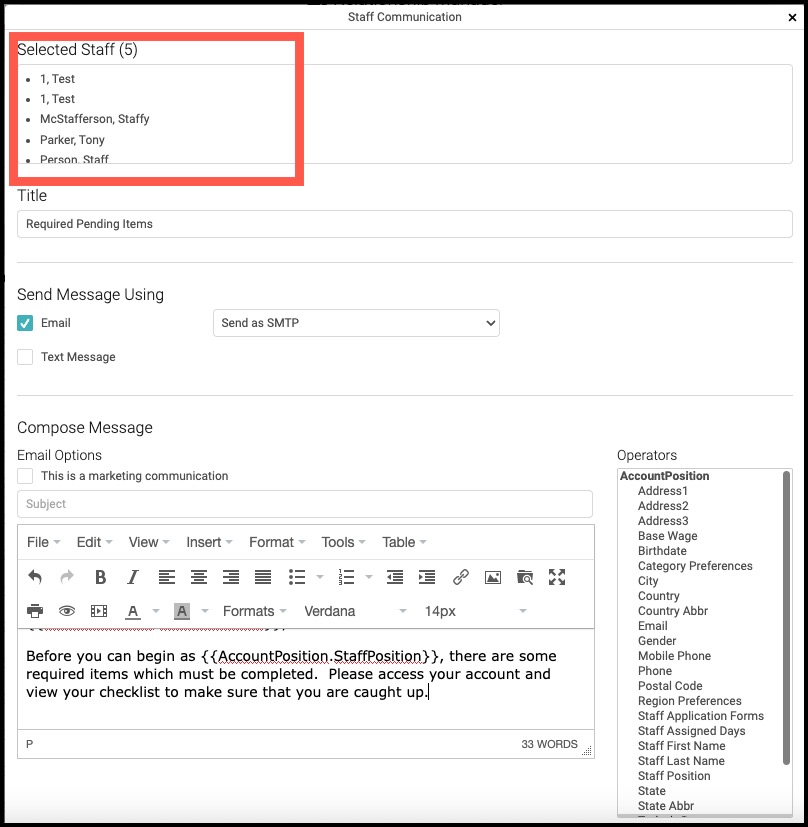The height and width of the screenshot is (827, 808).
Task: Open bulleted list style dropdown arrow
Action: [320, 577]
